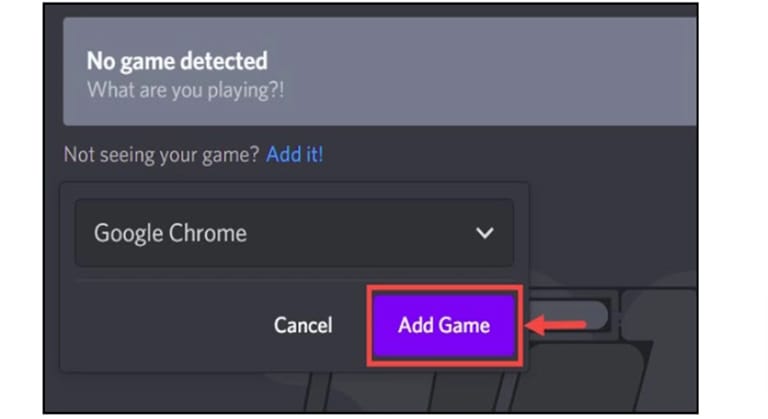Select the "No game detected" heading
Viewport: 768px width, 419px height.
(x=177, y=61)
